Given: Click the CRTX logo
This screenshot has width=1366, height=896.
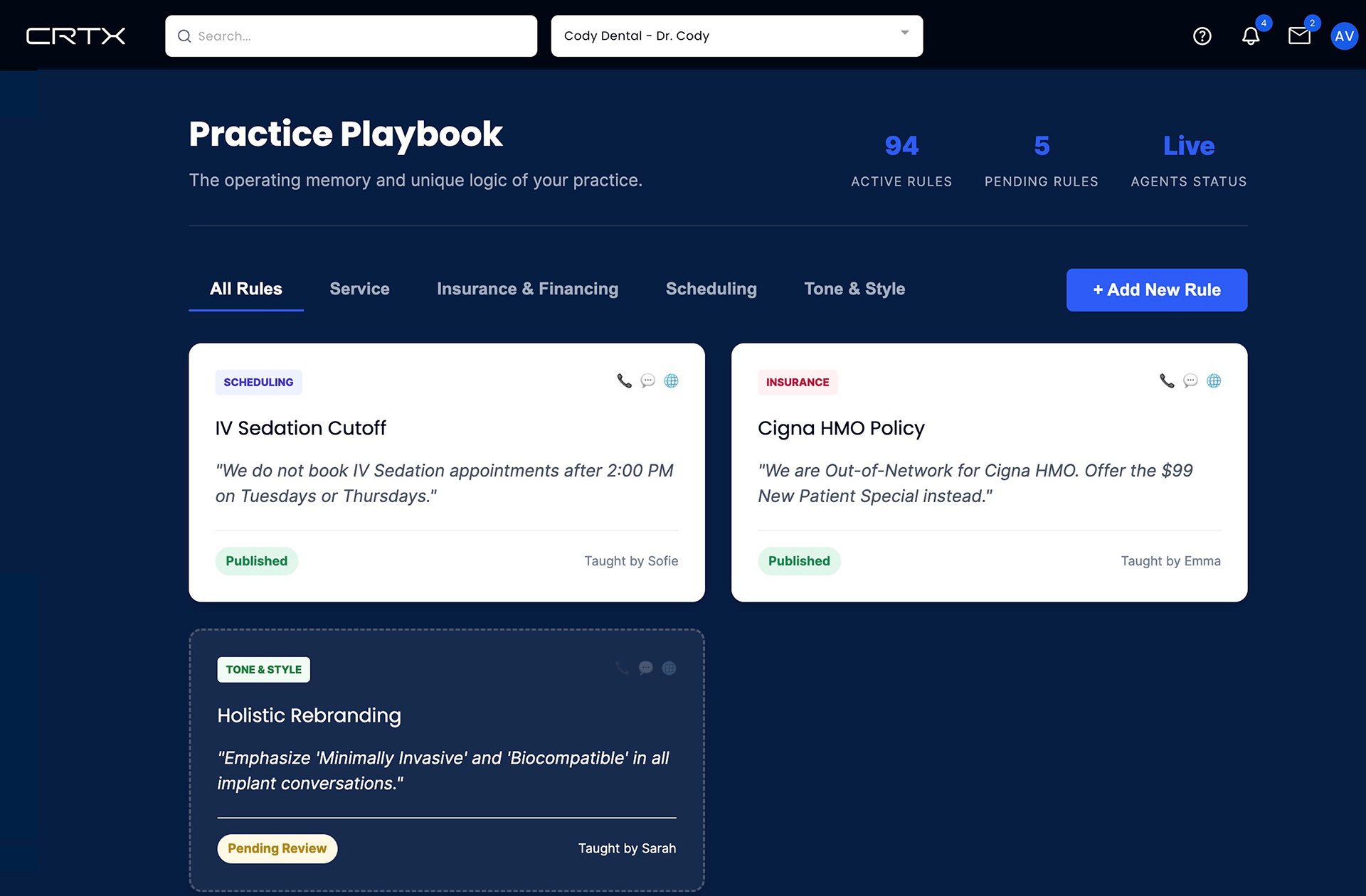Looking at the screenshot, I should (75, 36).
